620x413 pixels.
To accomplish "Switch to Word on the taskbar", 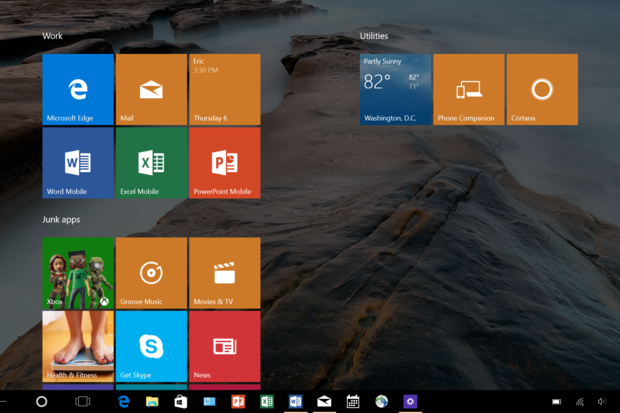I will tap(296, 402).
